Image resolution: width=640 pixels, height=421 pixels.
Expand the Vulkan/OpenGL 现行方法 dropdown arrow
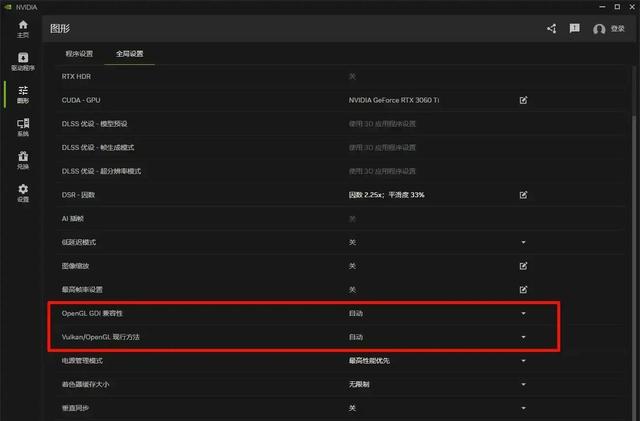523,337
